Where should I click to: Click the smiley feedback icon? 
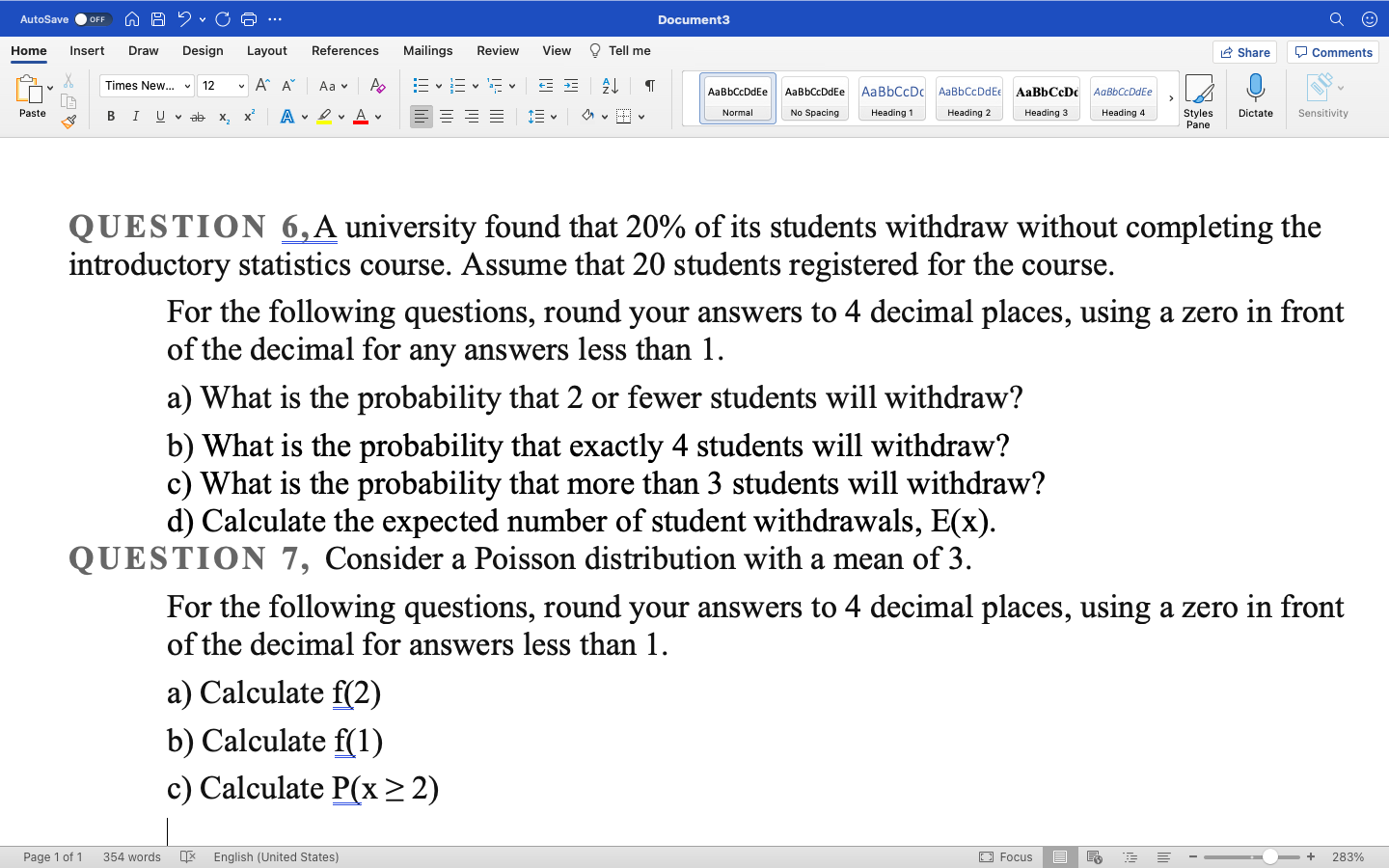tap(1370, 19)
